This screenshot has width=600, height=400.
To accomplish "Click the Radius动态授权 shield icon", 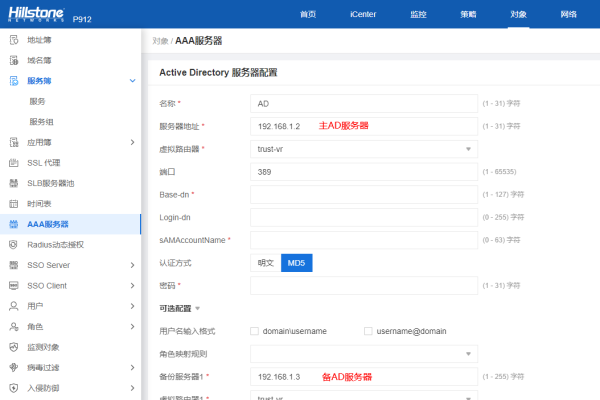I will 14,245.
